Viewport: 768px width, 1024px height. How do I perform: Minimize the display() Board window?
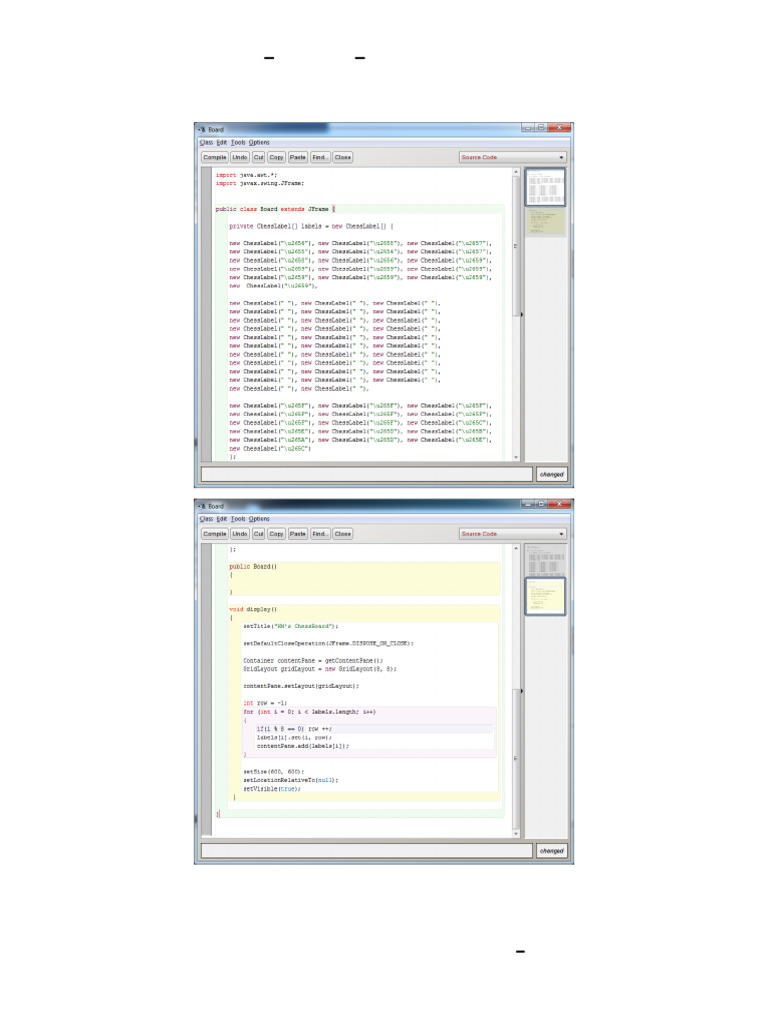pos(528,504)
